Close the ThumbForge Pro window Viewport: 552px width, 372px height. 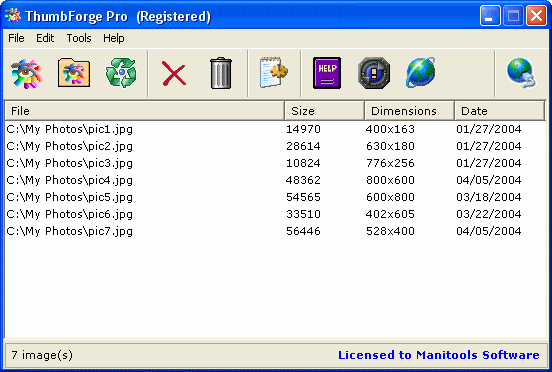536,16
